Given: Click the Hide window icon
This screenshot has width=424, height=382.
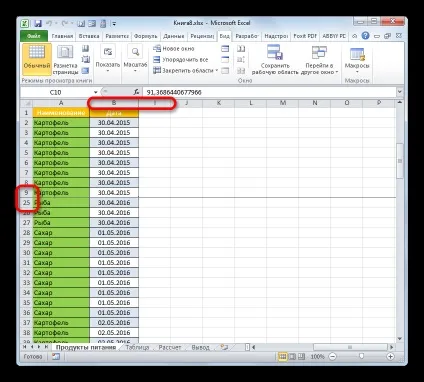Looking at the screenshot, I should [225, 60].
